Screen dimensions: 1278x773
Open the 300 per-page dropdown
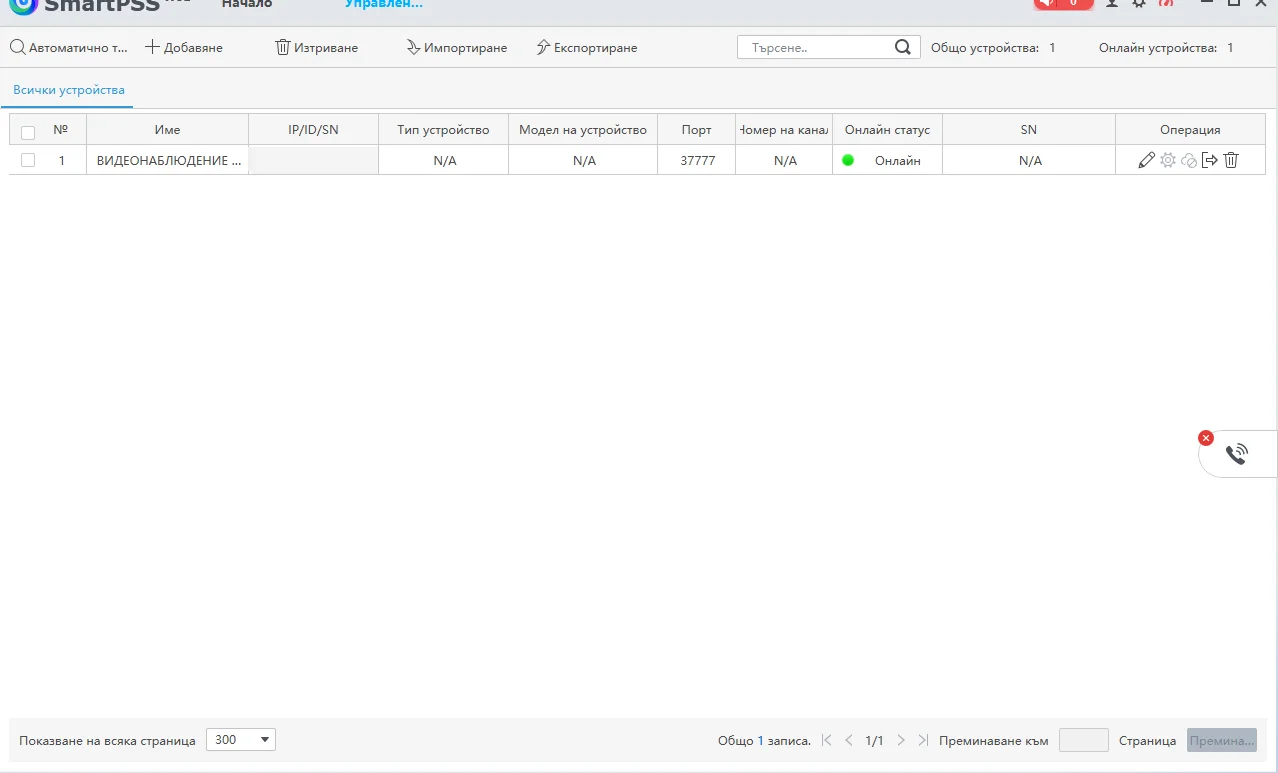pyautogui.click(x=241, y=740)
